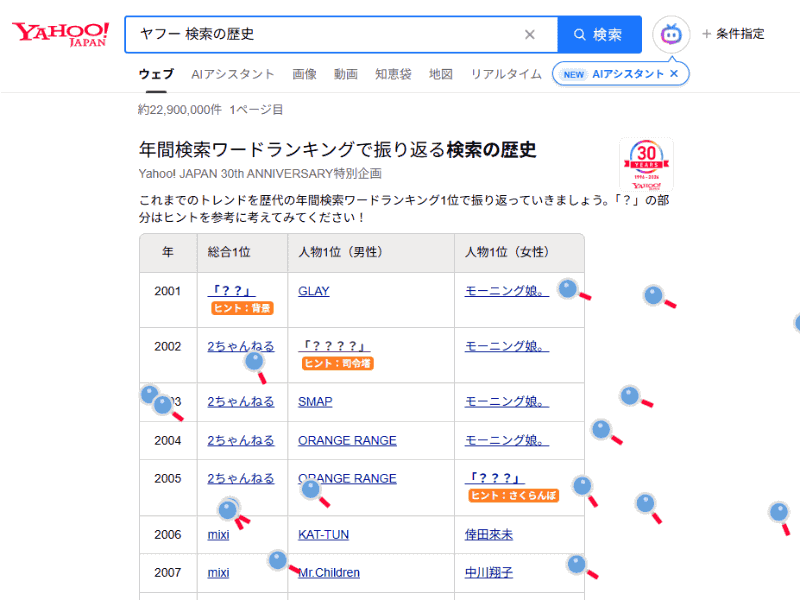The height and width of the screenshot is (600, 800).
Task: Open the 地図 tab
Action: 440,73
